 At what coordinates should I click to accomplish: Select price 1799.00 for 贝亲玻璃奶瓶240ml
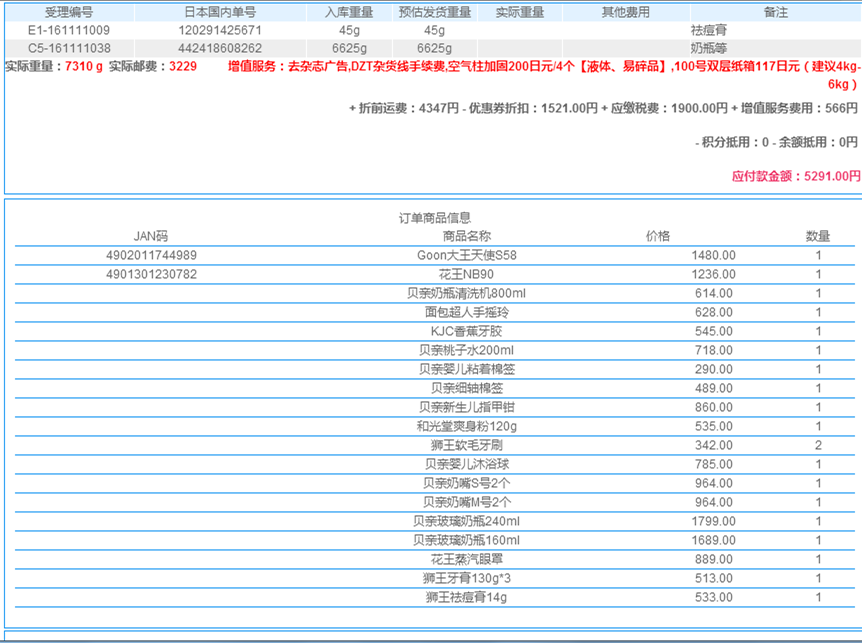714,522
